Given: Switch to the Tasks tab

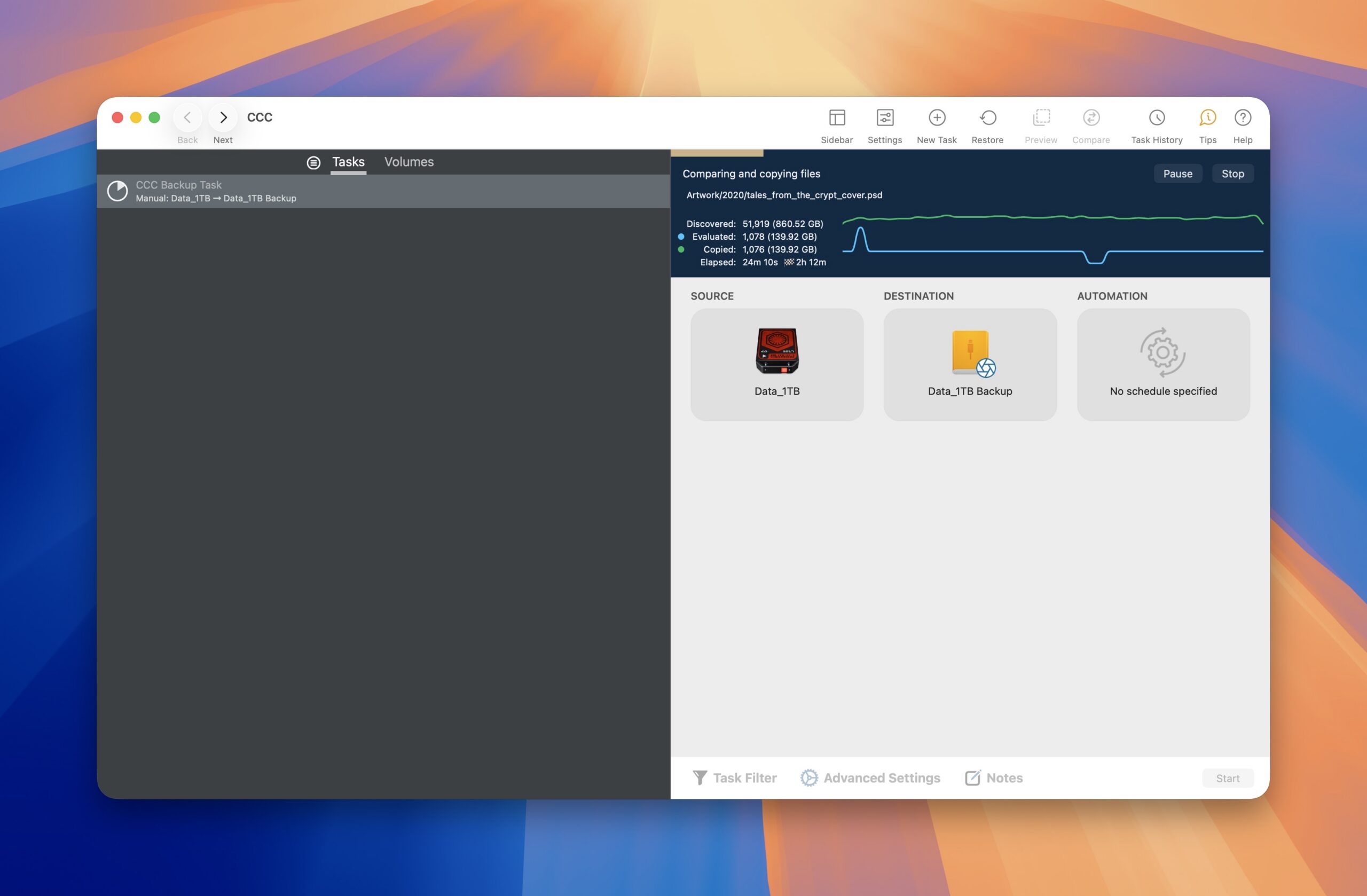Looking at the screenshot, I should [x=348, y=162].
